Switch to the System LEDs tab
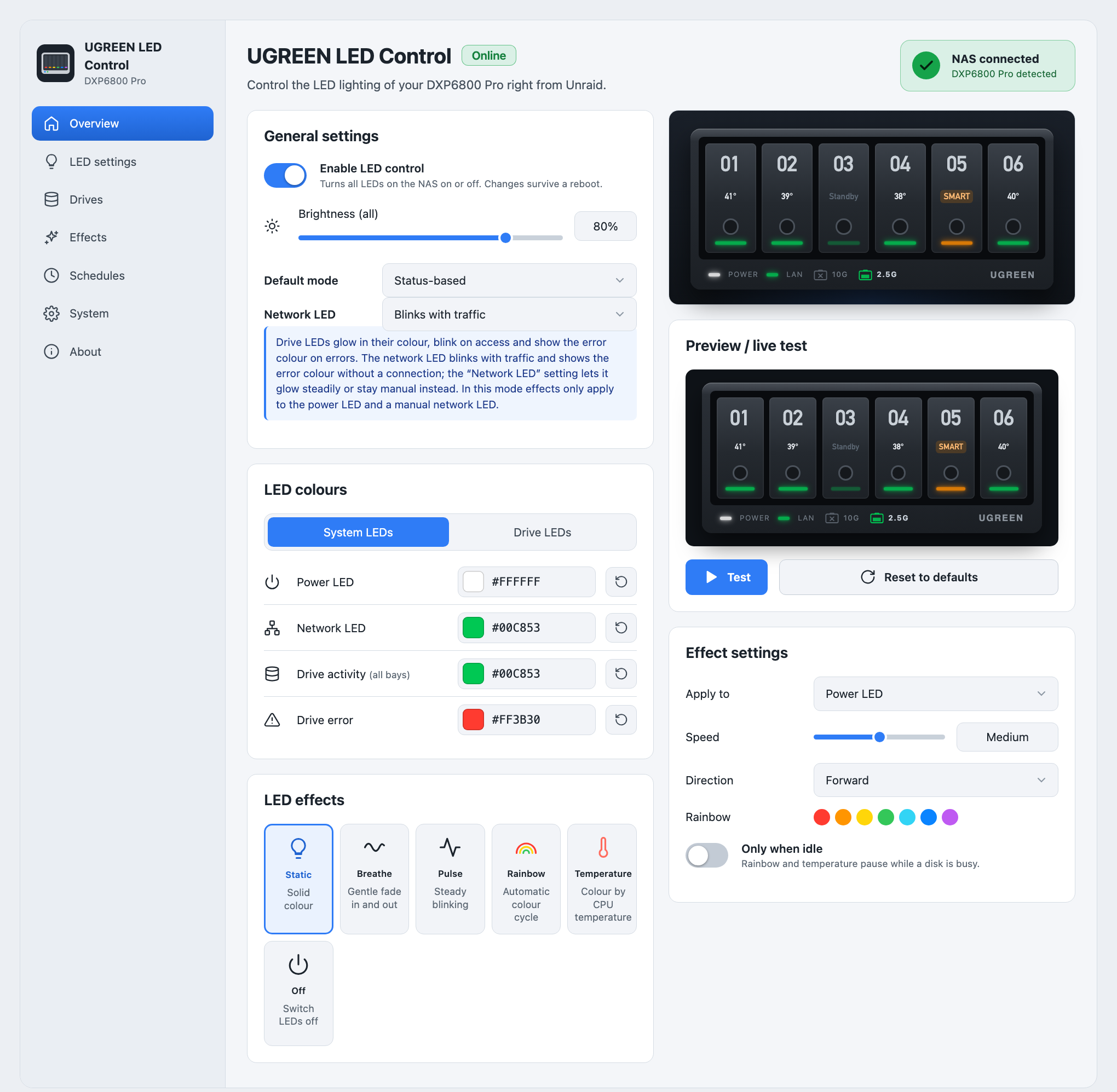Viewport: 1117px width, 1092px height. 358,532
